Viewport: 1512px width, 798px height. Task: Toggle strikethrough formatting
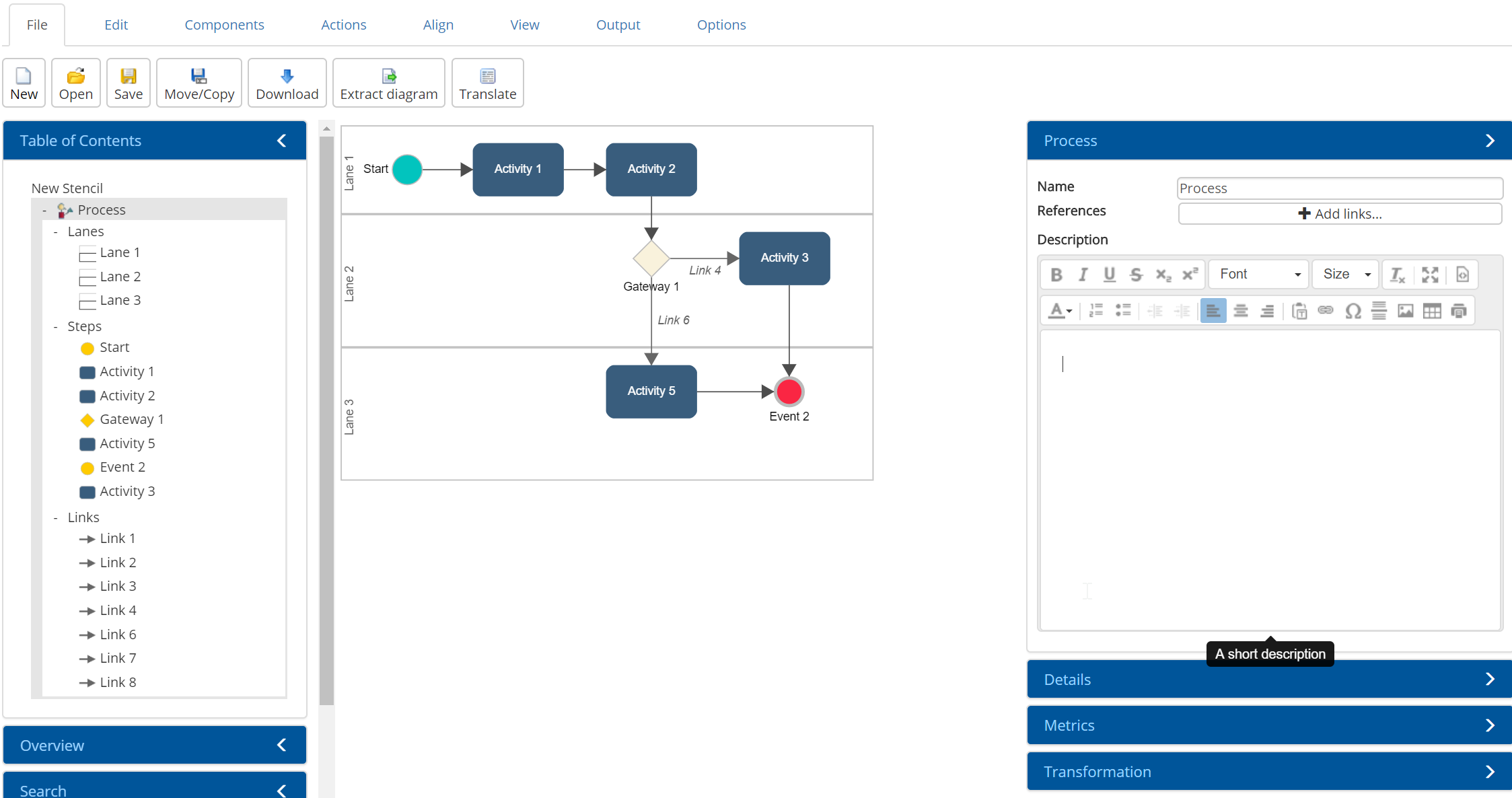click(1136, 275)
